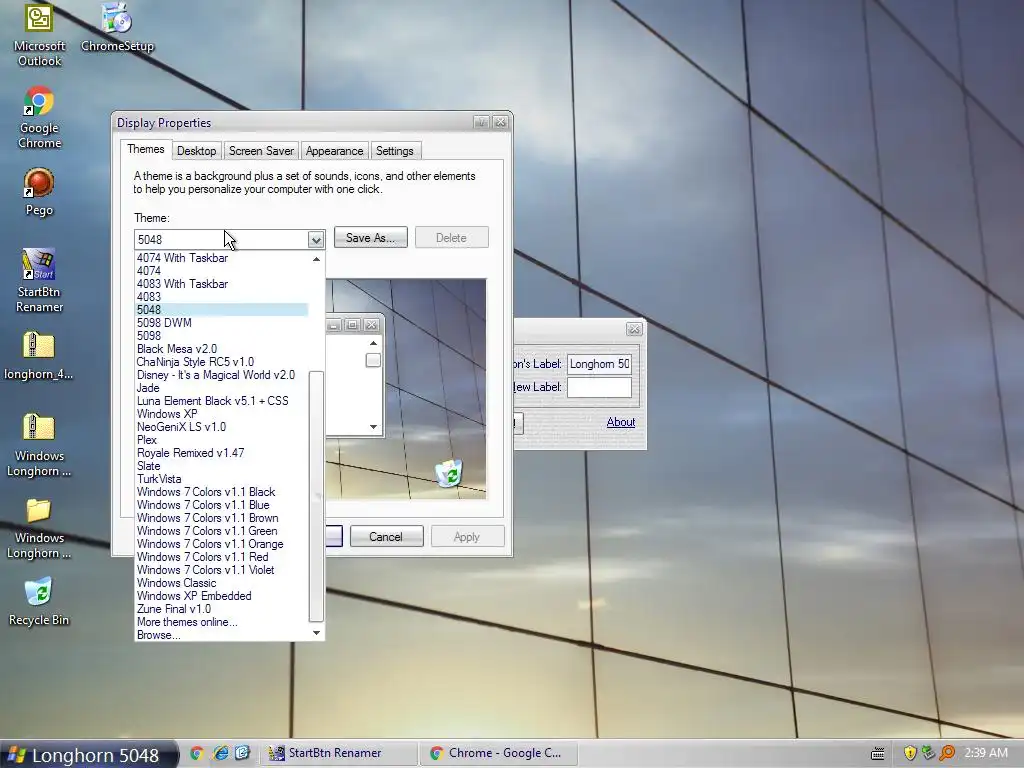
Task: Switch to StartBtn Renamer taskbar button
Action: 338,754
